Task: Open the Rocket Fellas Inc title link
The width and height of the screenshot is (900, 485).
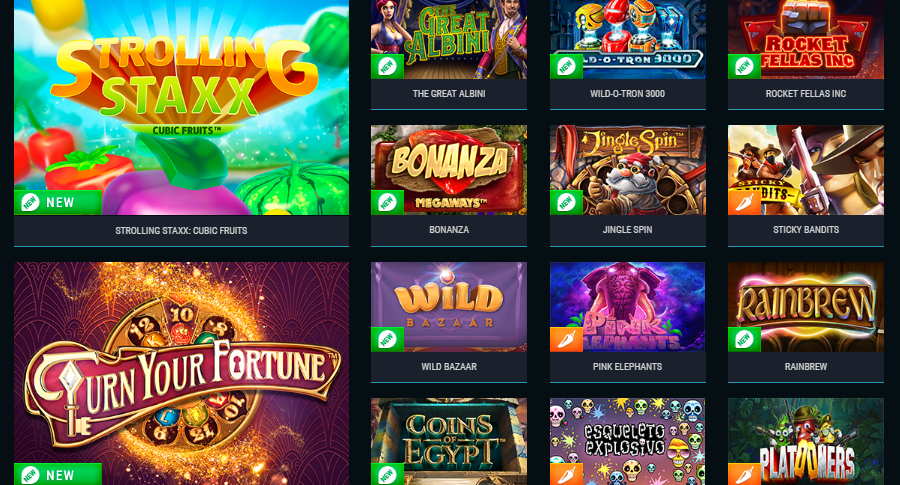Action: click(806, 94)
